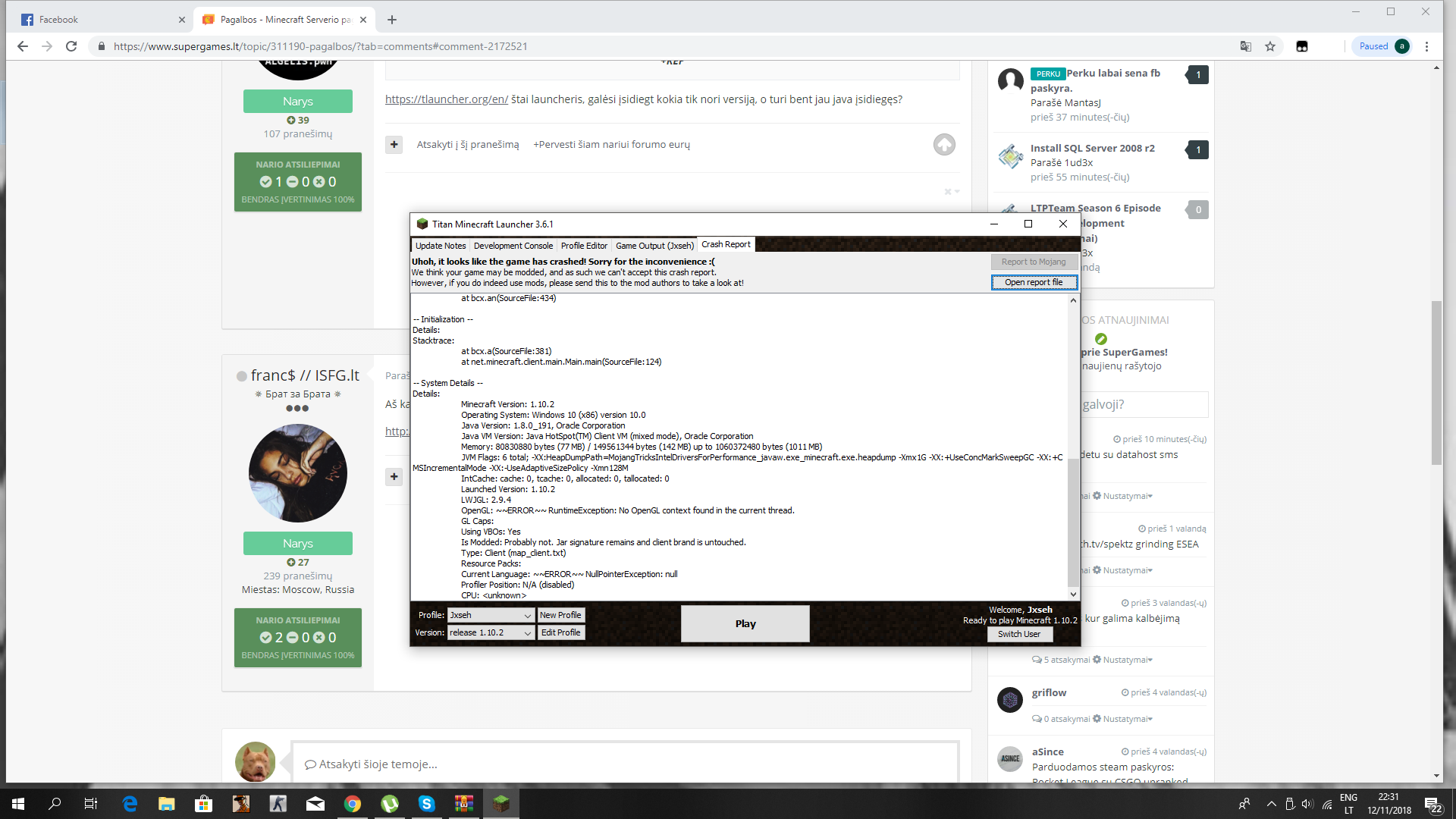Click browser forward arrow
The width and height of the screenshot is (1456, 819).
click(x=47, y=46)
